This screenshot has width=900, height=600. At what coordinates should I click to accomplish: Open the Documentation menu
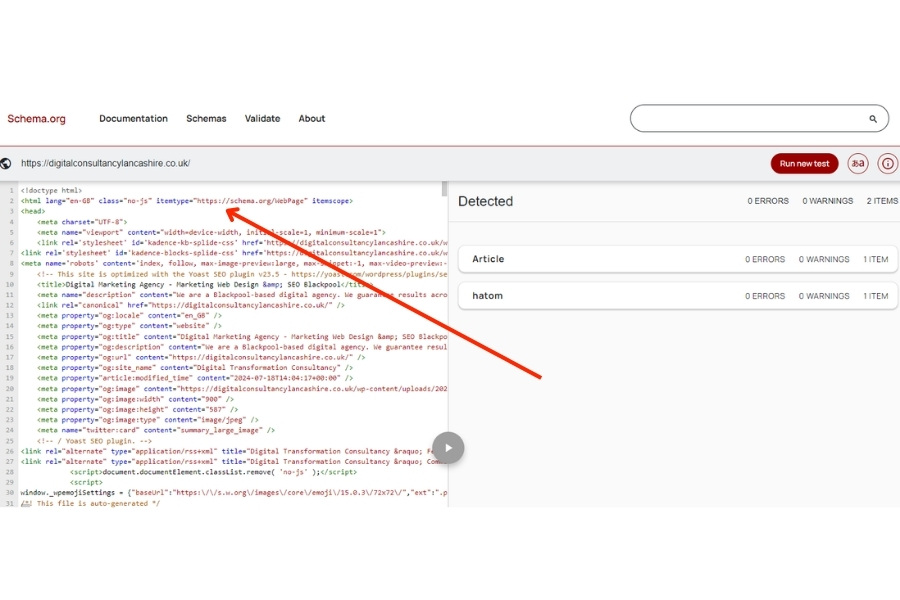coord(133,118)
